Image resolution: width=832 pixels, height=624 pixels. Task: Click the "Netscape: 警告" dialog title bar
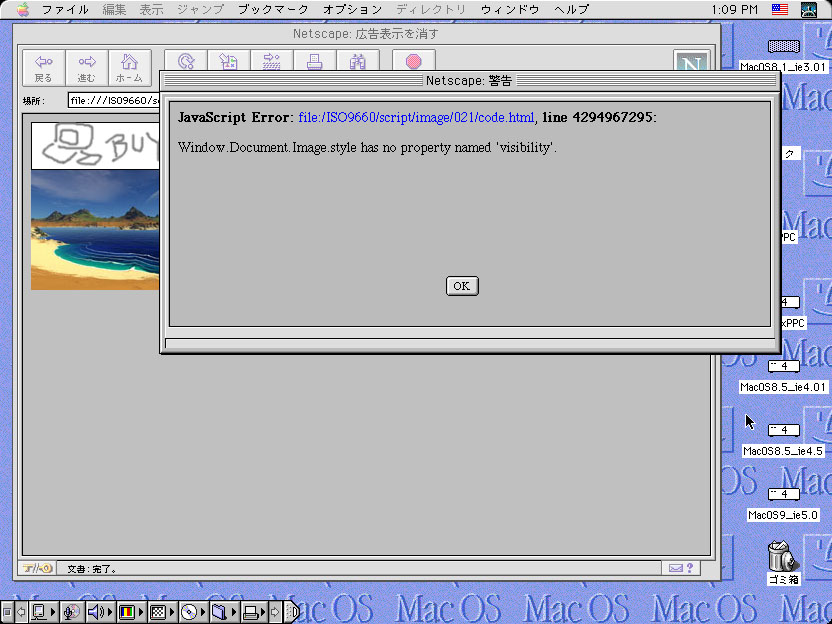click(469, 81)
